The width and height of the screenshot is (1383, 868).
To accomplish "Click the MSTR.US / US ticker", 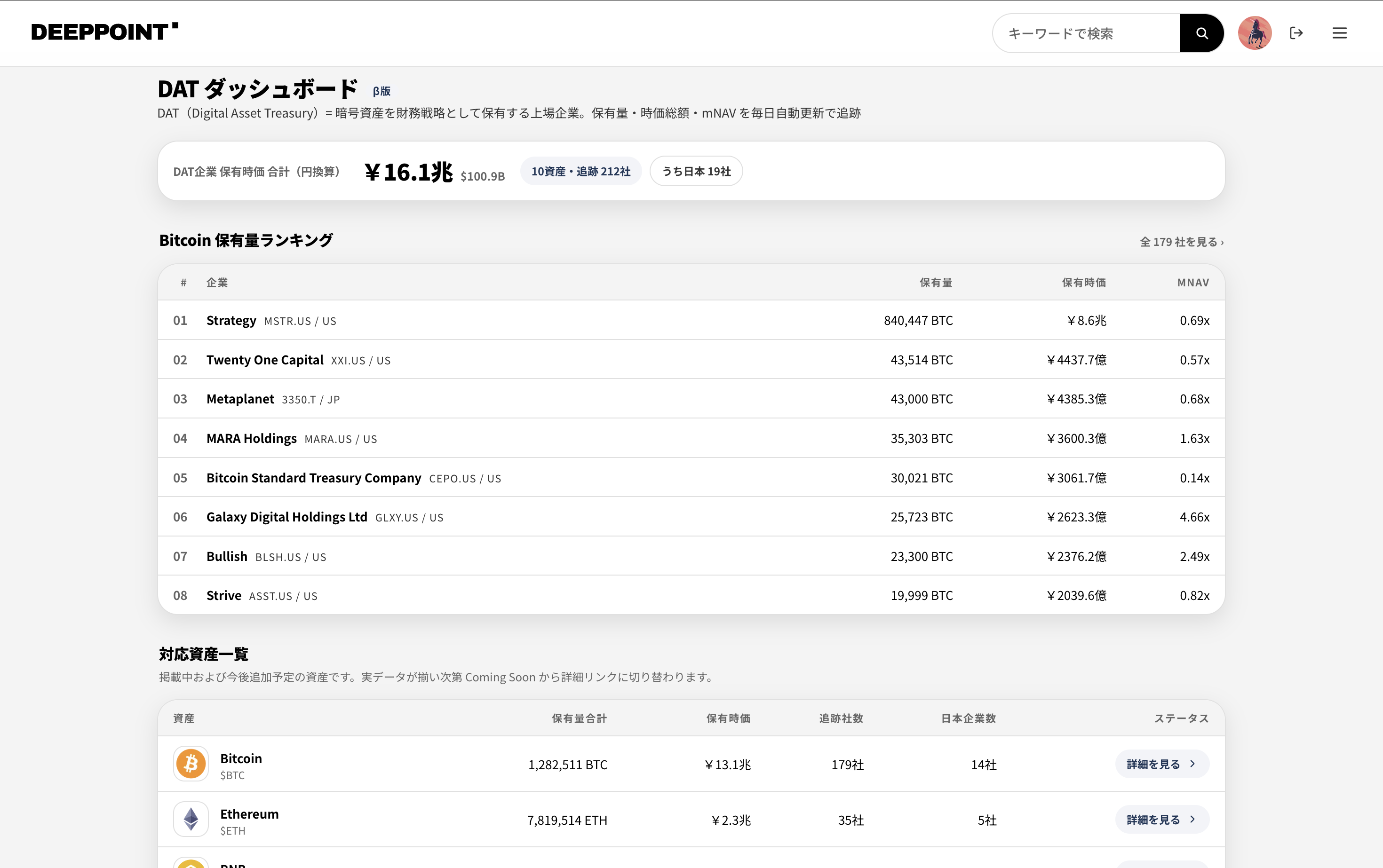I will tap(301, 321).
